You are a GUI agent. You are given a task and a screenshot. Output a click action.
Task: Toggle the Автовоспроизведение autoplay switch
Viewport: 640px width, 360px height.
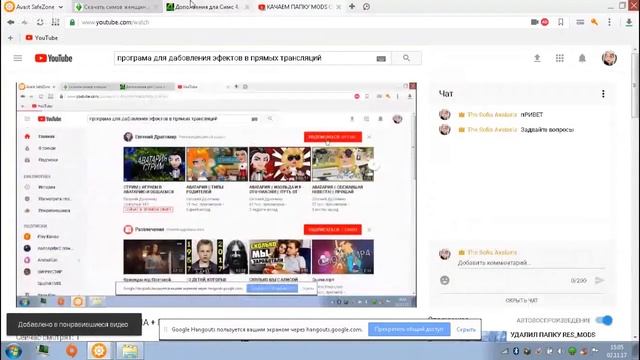(x=604, y=320)
